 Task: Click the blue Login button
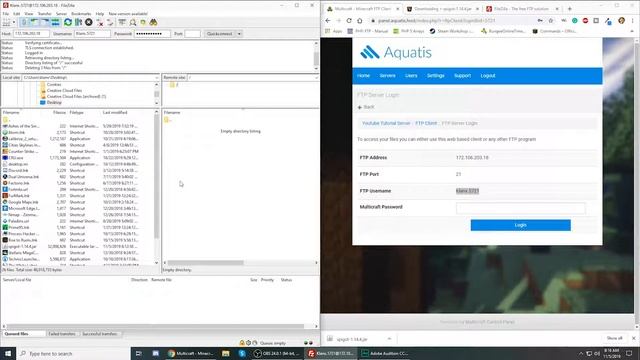click(520, 225)
